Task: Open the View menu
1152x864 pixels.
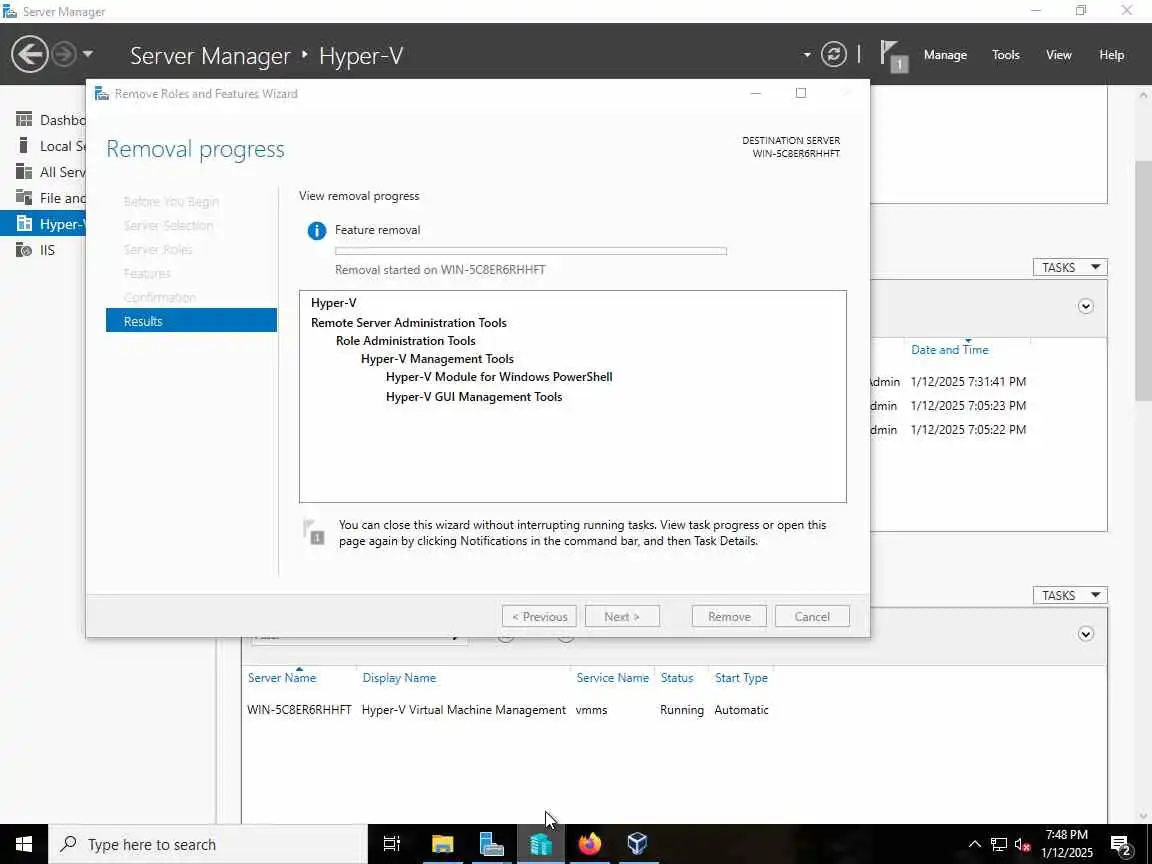Action: pos(1058,54)
